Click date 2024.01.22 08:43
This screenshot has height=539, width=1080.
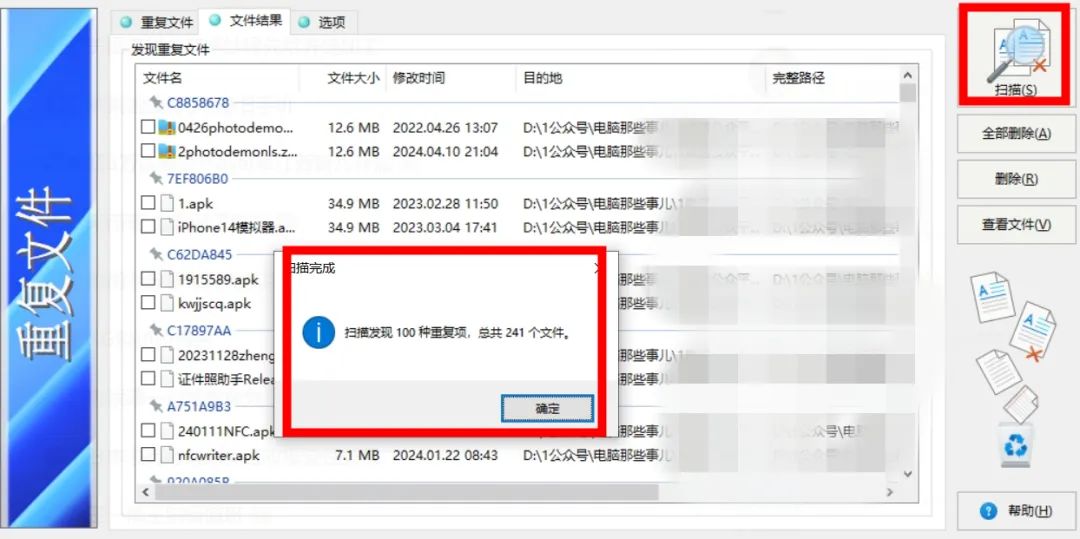coord(445,454)
